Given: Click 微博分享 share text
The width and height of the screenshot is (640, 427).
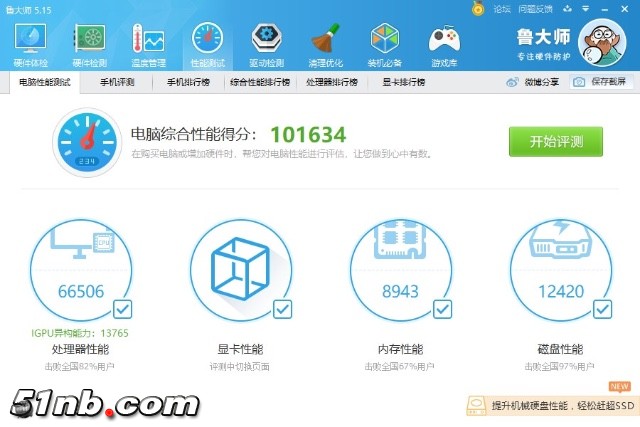Looking at the screenshot, I should point(542,82).
